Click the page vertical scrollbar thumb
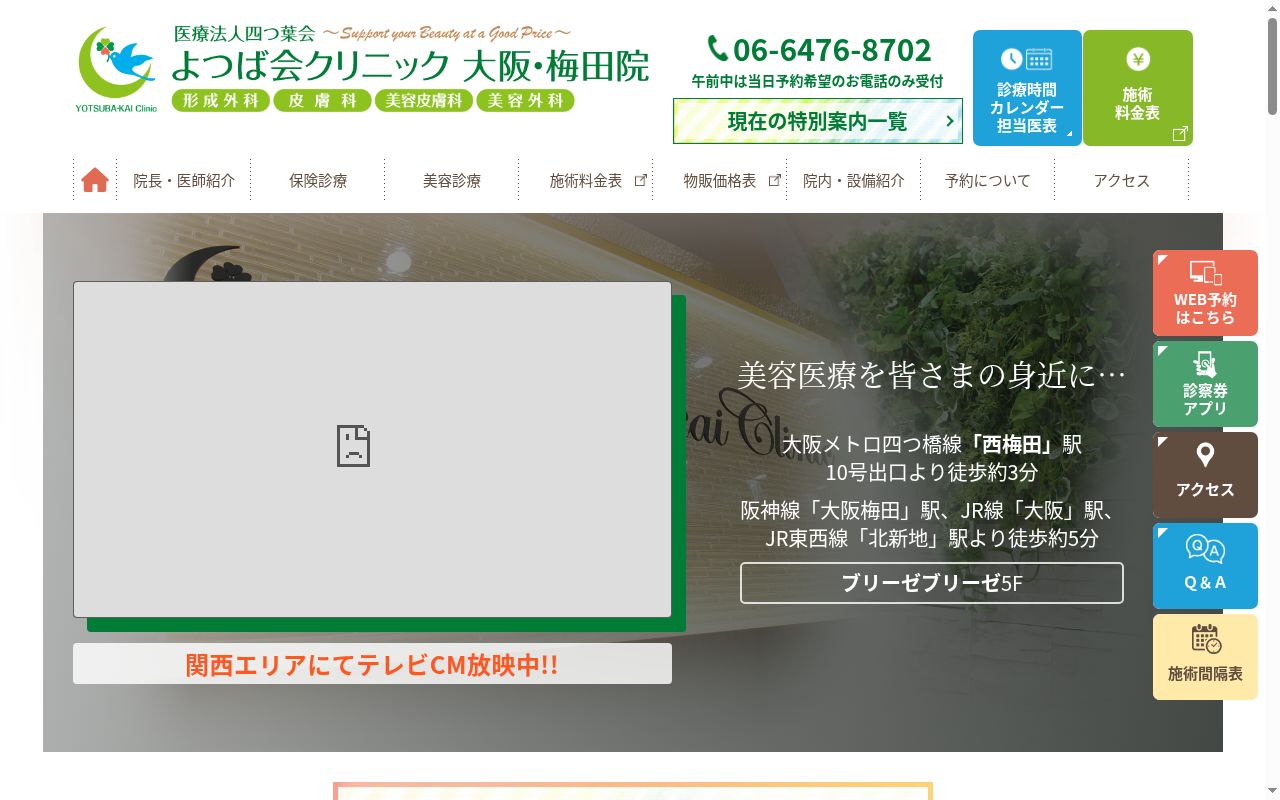 (1272, 65)
